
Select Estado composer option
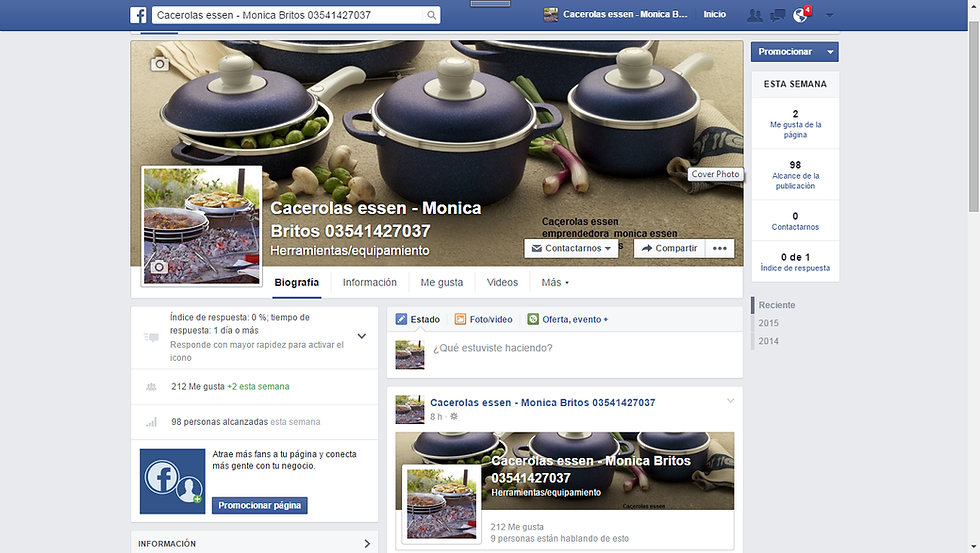(418, 319)
